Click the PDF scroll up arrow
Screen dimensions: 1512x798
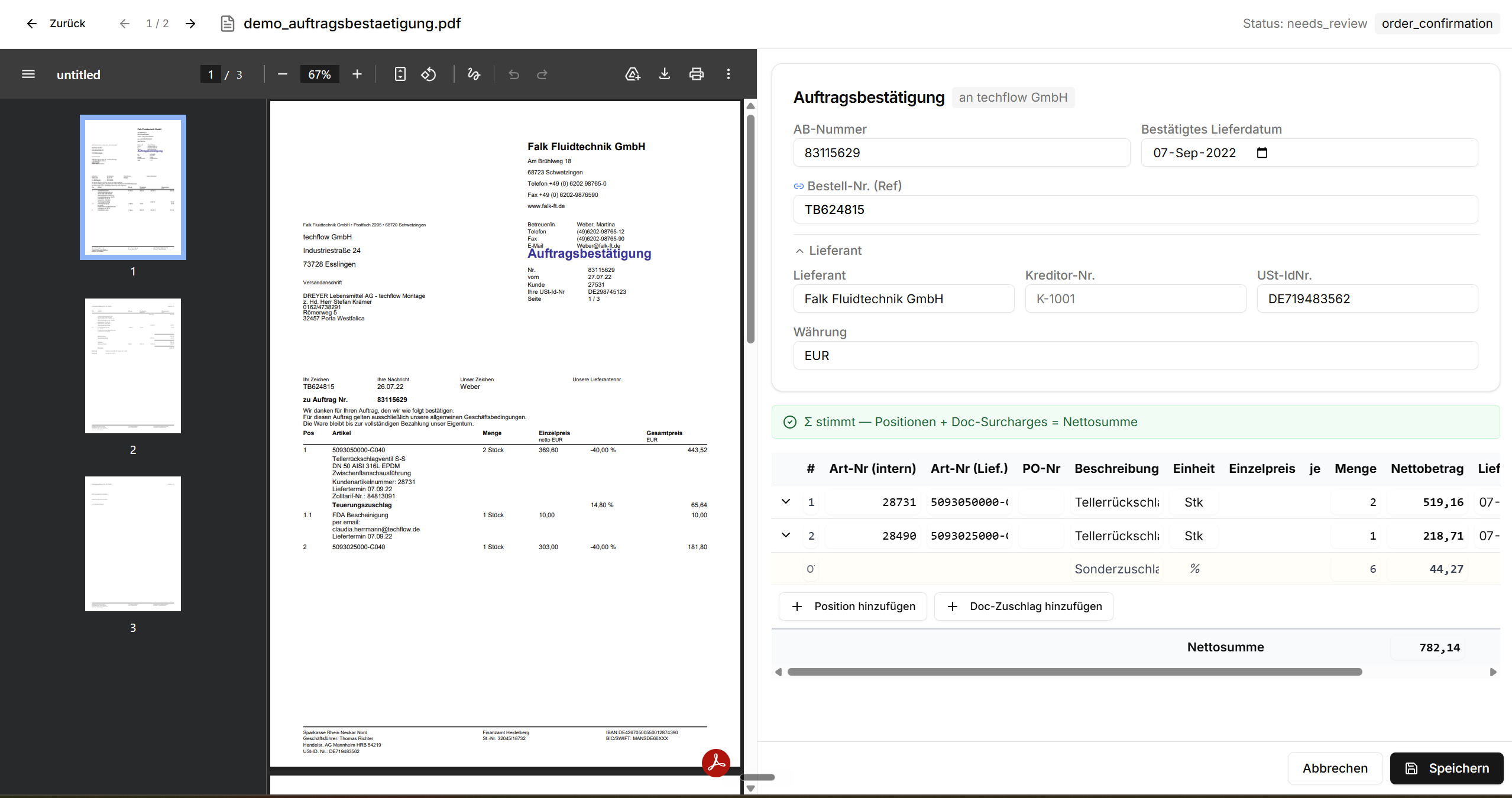(x=750, y=106)
